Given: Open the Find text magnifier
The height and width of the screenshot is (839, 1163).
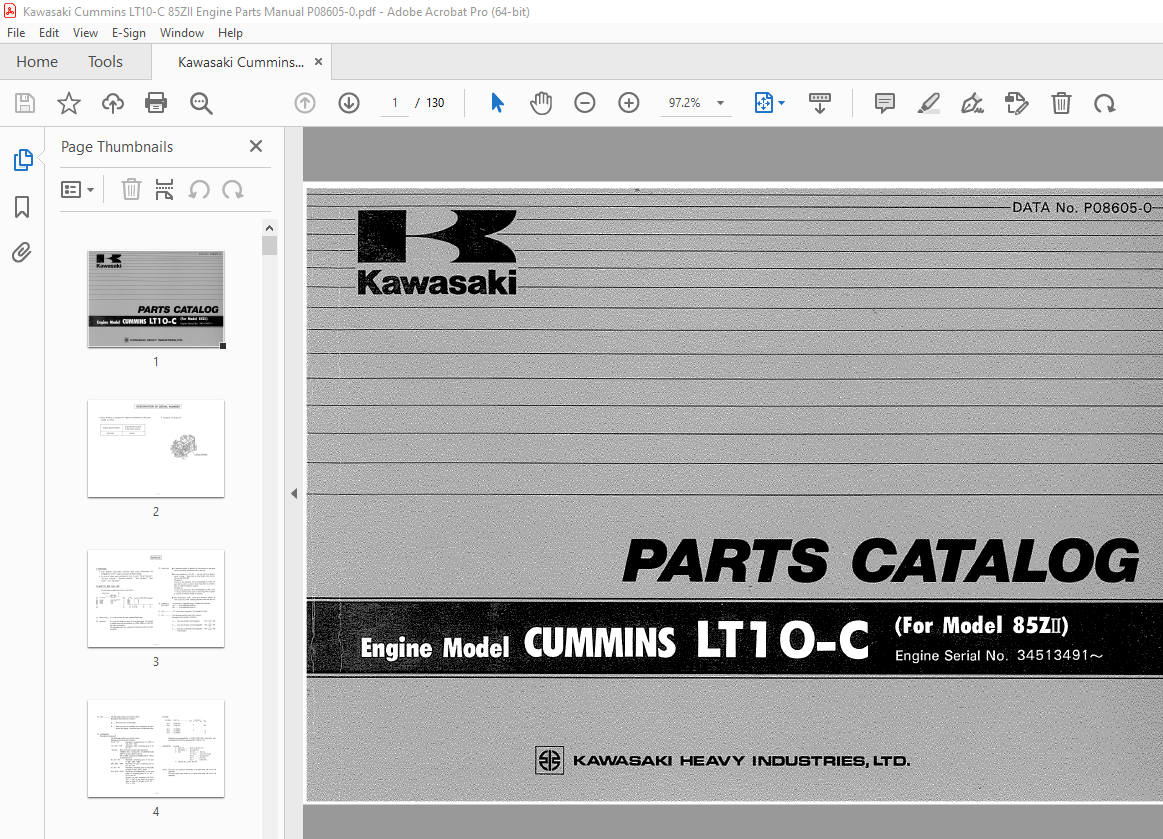Looking at the screenshot, I should click(201, 103).
